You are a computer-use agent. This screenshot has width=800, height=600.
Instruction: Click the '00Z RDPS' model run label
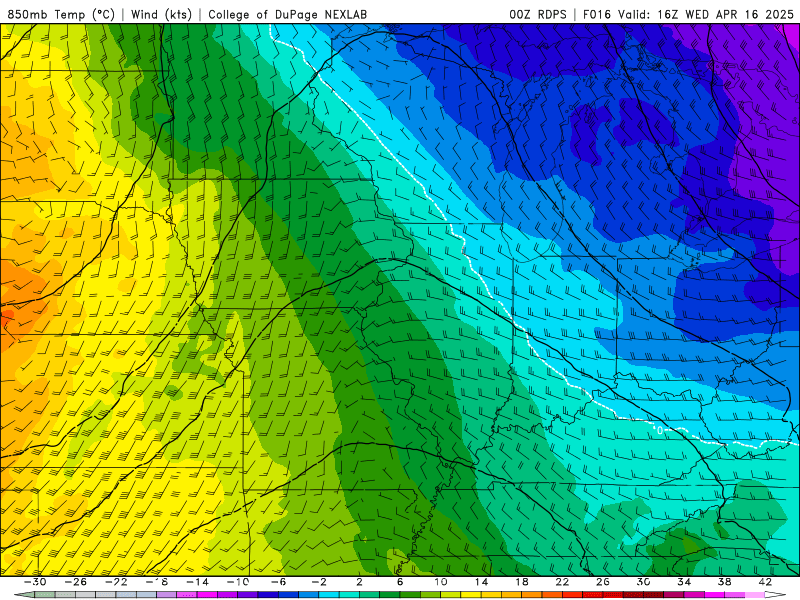[538, 14]
